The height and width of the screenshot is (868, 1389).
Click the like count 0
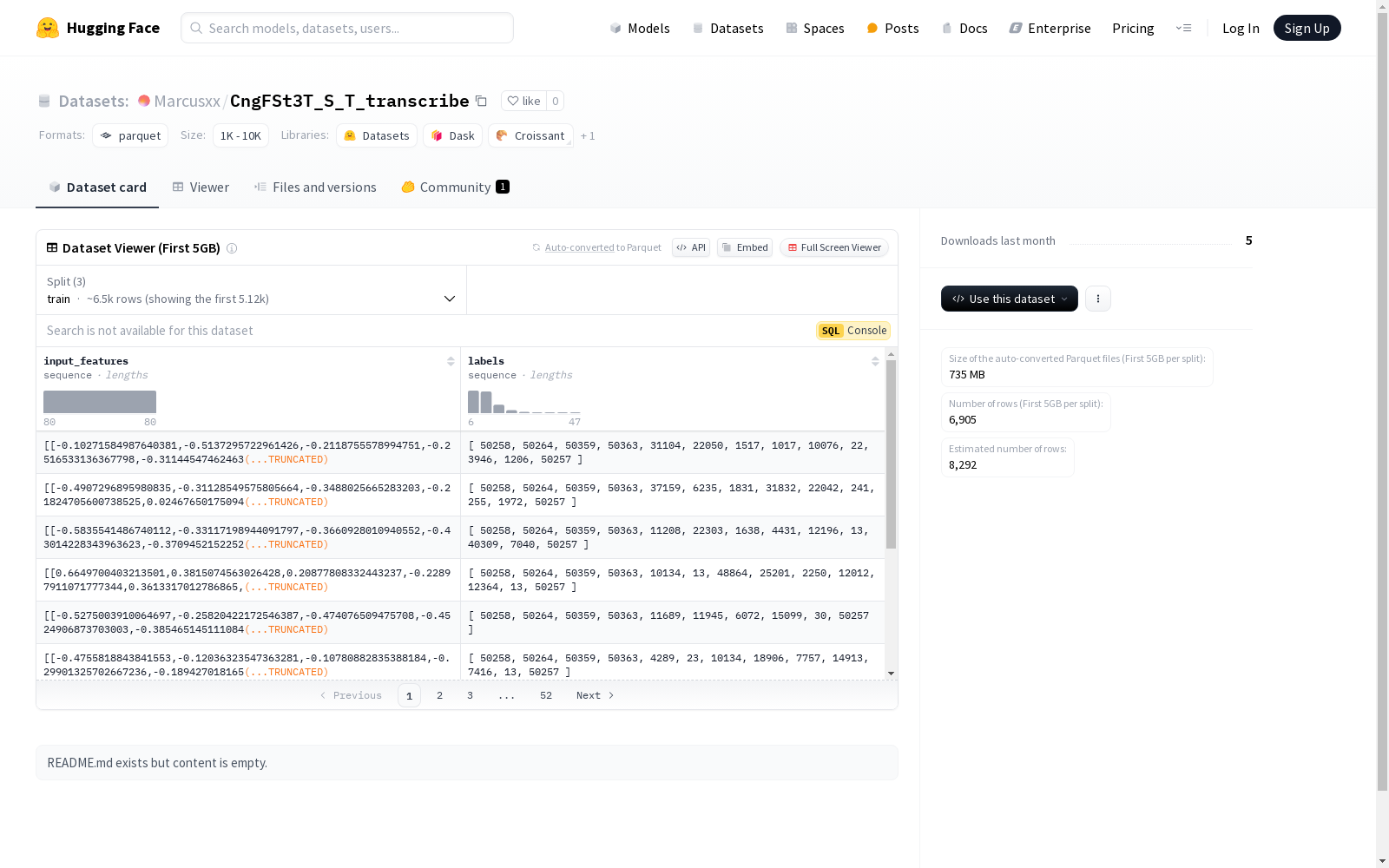coord(556,101)
